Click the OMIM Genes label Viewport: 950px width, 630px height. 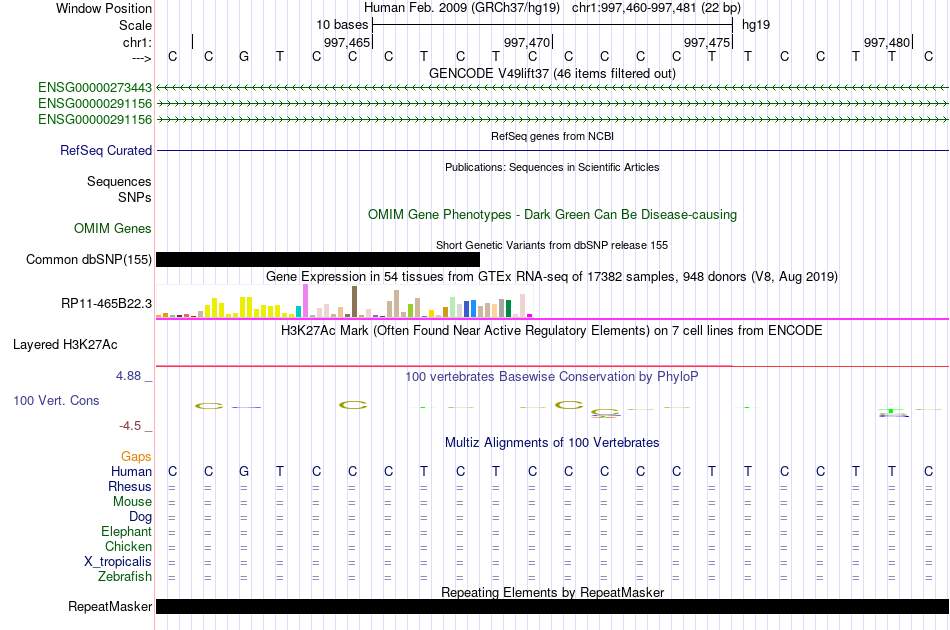pos(113,228)
